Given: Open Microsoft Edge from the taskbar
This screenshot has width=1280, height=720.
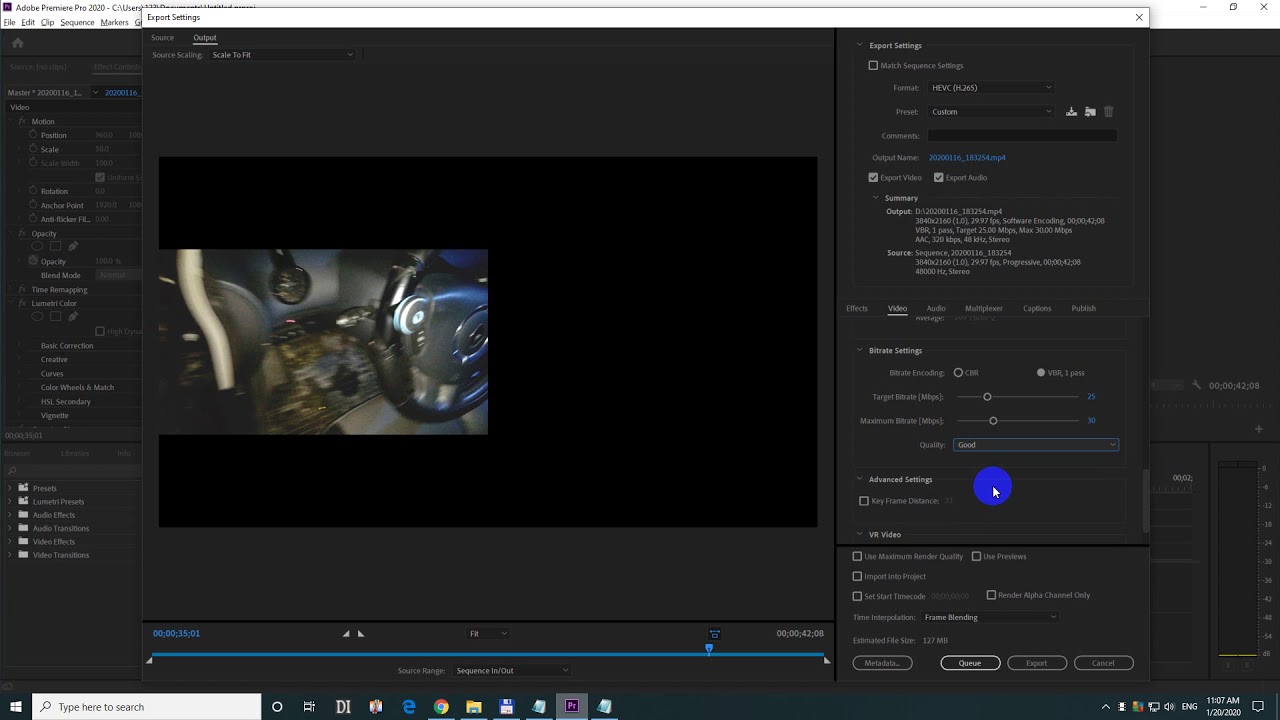Looking at the screenshot, I should pyautogui.click(x=409, y=707).
